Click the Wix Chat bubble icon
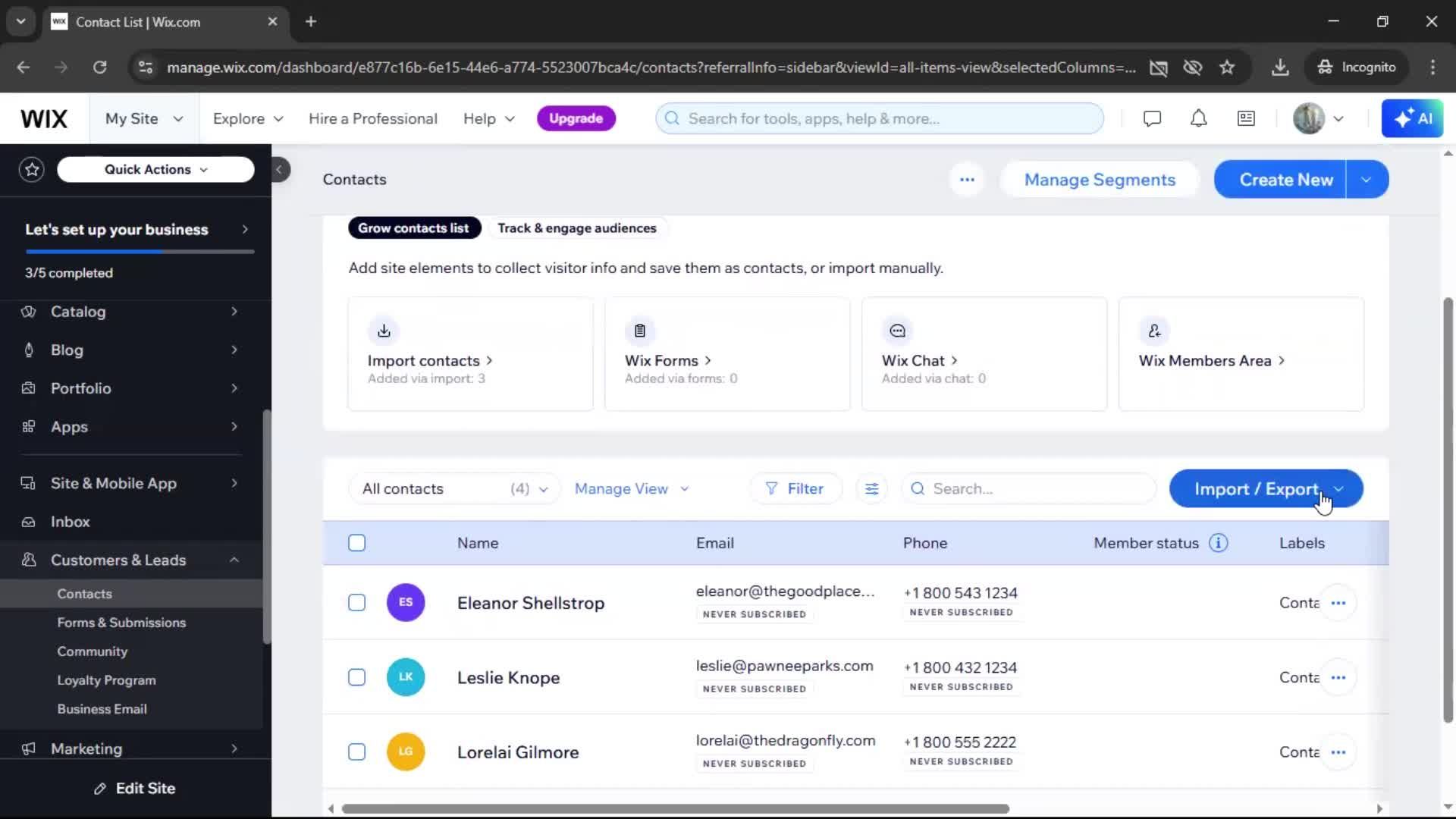 pos(897,331)
